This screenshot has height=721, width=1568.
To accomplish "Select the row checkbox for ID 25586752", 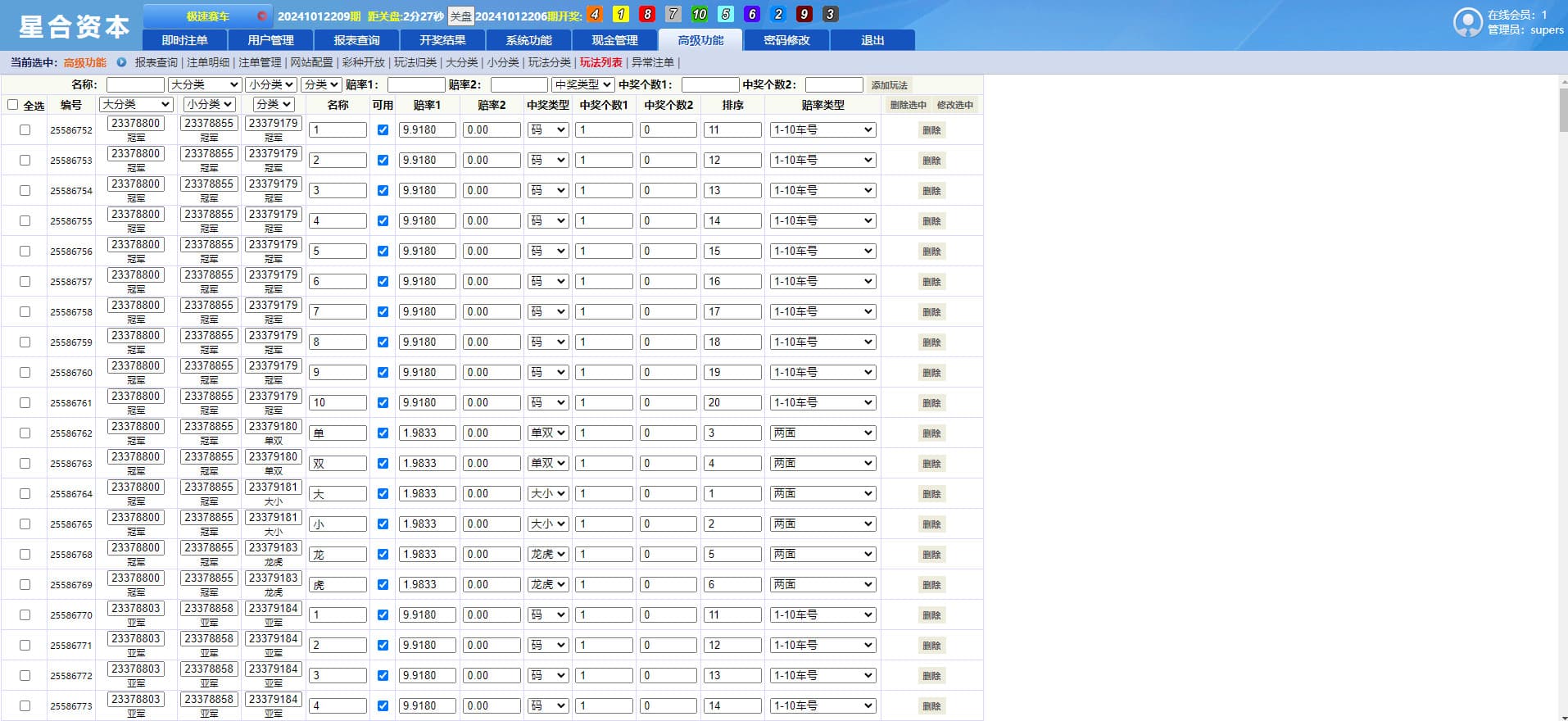I will point(25,130).
